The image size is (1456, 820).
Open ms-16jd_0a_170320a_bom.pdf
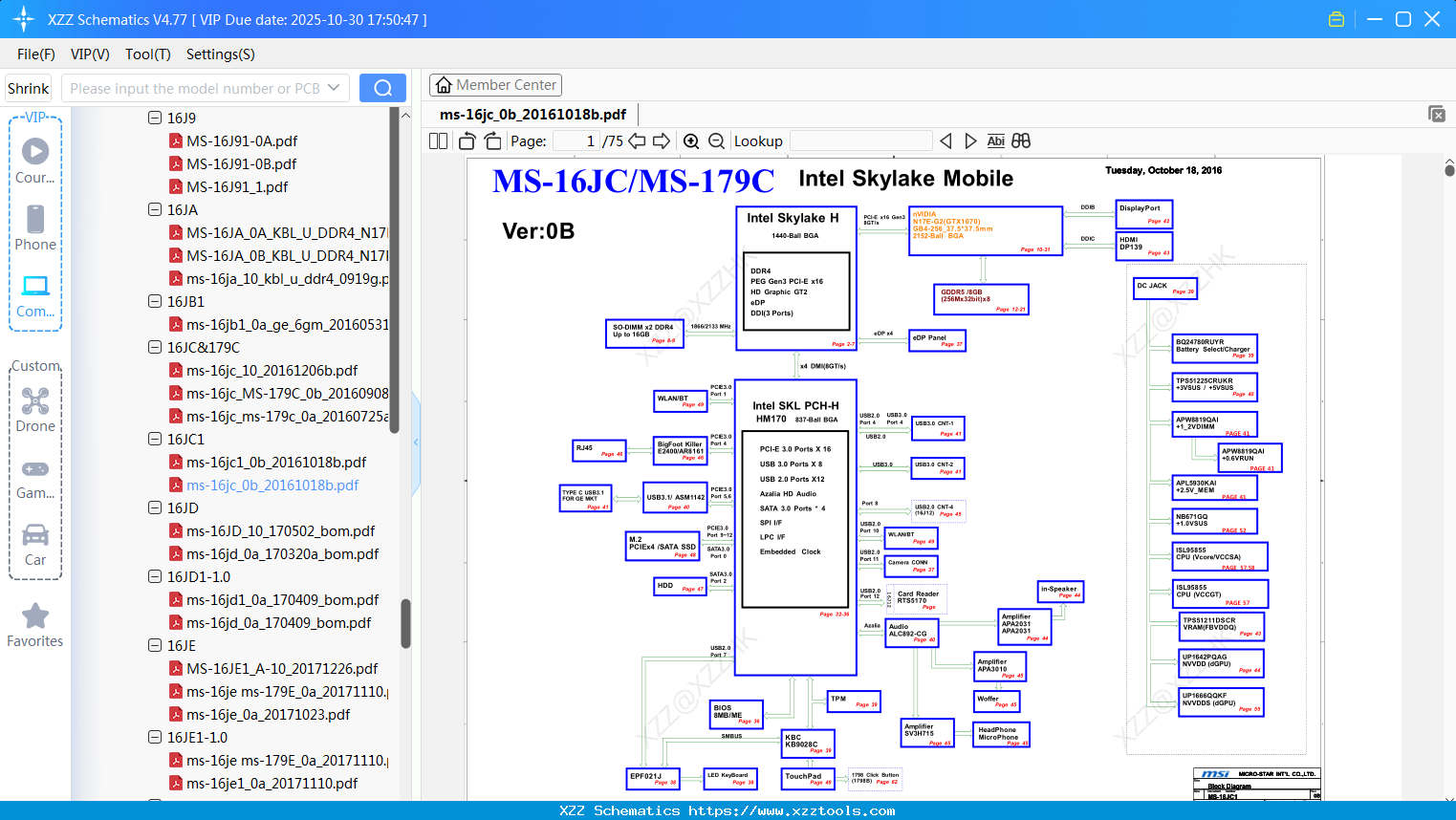283,553
